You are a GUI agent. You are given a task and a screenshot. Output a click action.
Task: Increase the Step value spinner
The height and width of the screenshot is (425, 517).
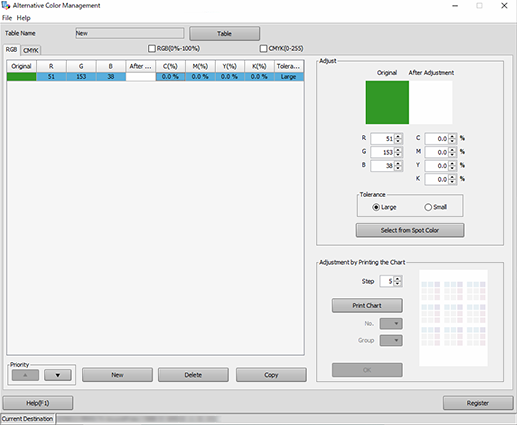[397, 279]
